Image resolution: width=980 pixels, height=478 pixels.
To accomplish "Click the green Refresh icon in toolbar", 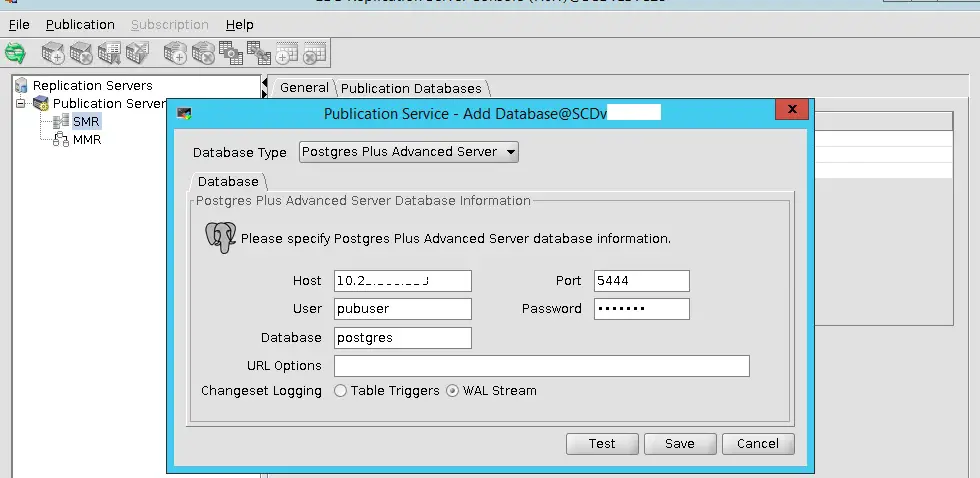I will pyautogui.click(x=15, y=53).
